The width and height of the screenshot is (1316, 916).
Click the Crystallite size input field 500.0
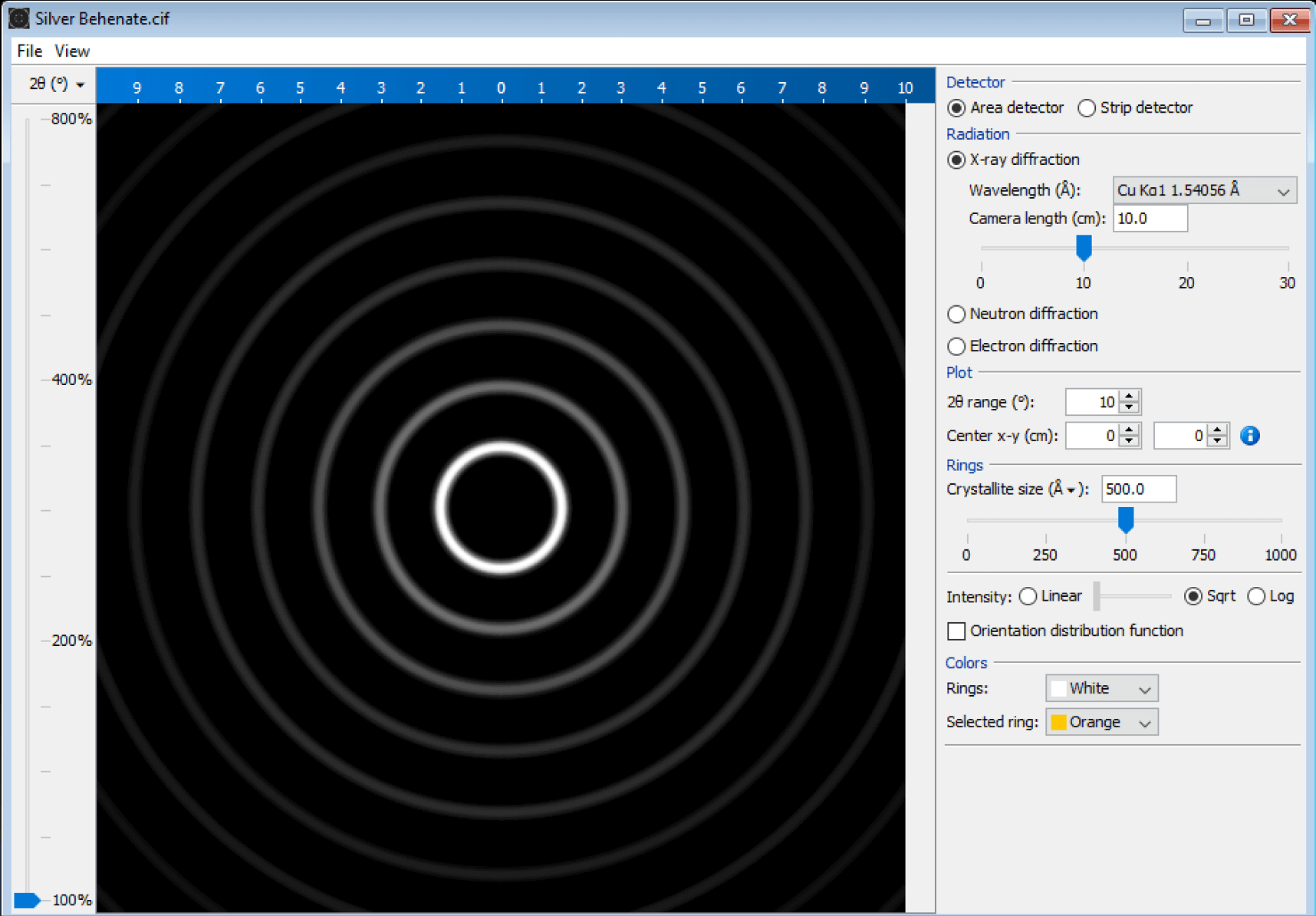point(1138,489)
